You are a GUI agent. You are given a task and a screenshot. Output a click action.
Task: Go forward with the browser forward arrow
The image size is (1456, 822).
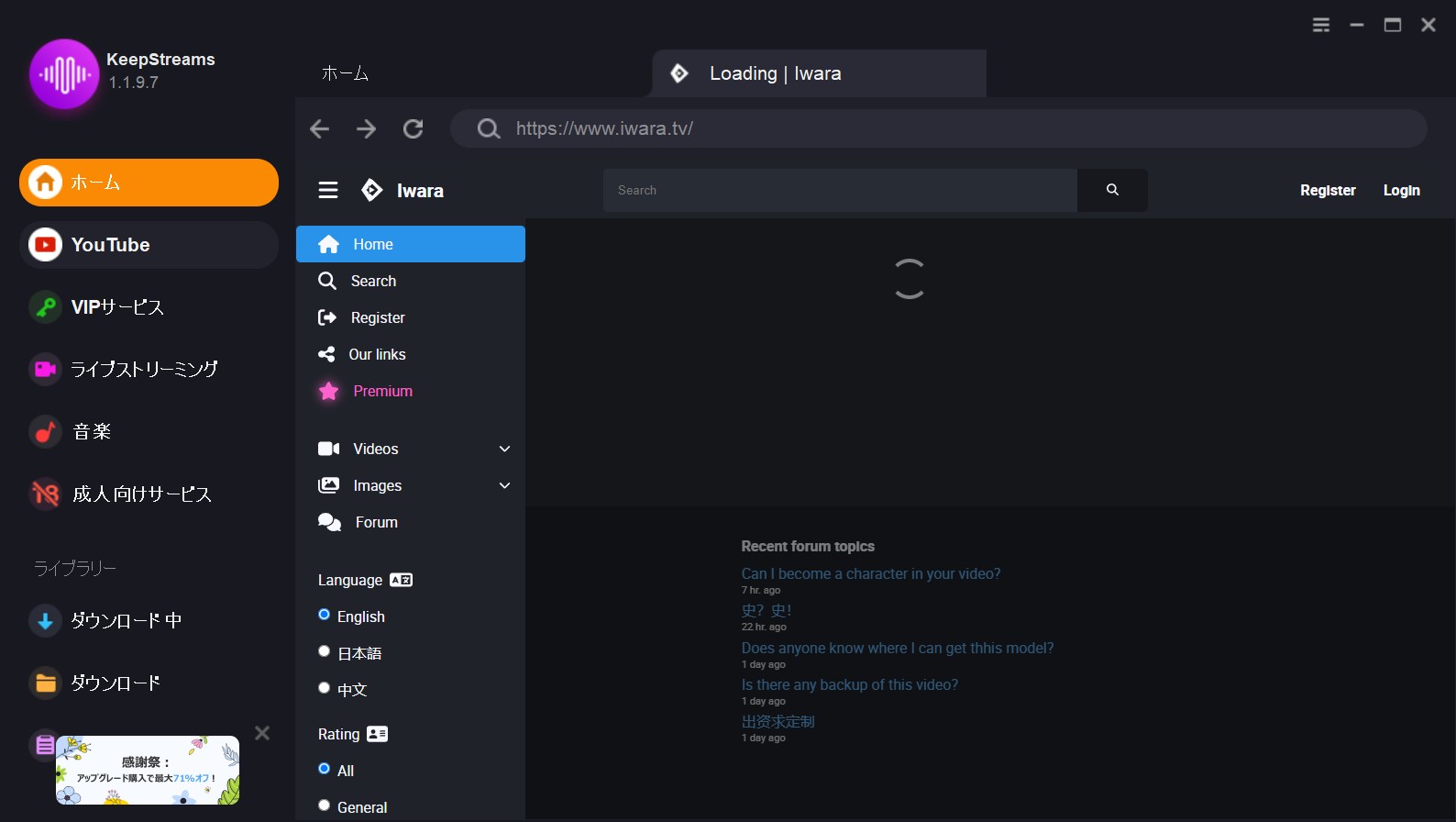(x=366, y=128)
